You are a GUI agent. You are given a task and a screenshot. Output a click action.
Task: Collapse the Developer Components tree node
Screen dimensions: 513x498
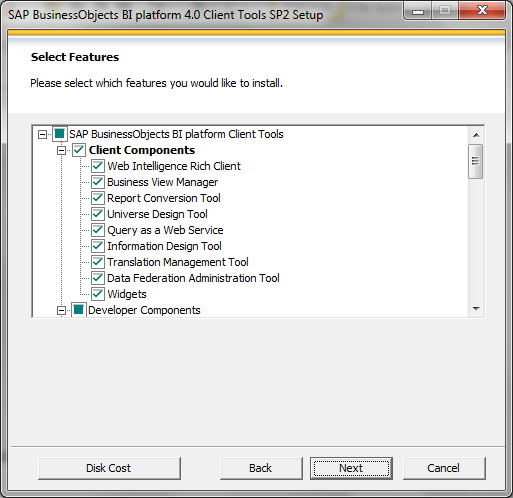(x=61, y=311)
